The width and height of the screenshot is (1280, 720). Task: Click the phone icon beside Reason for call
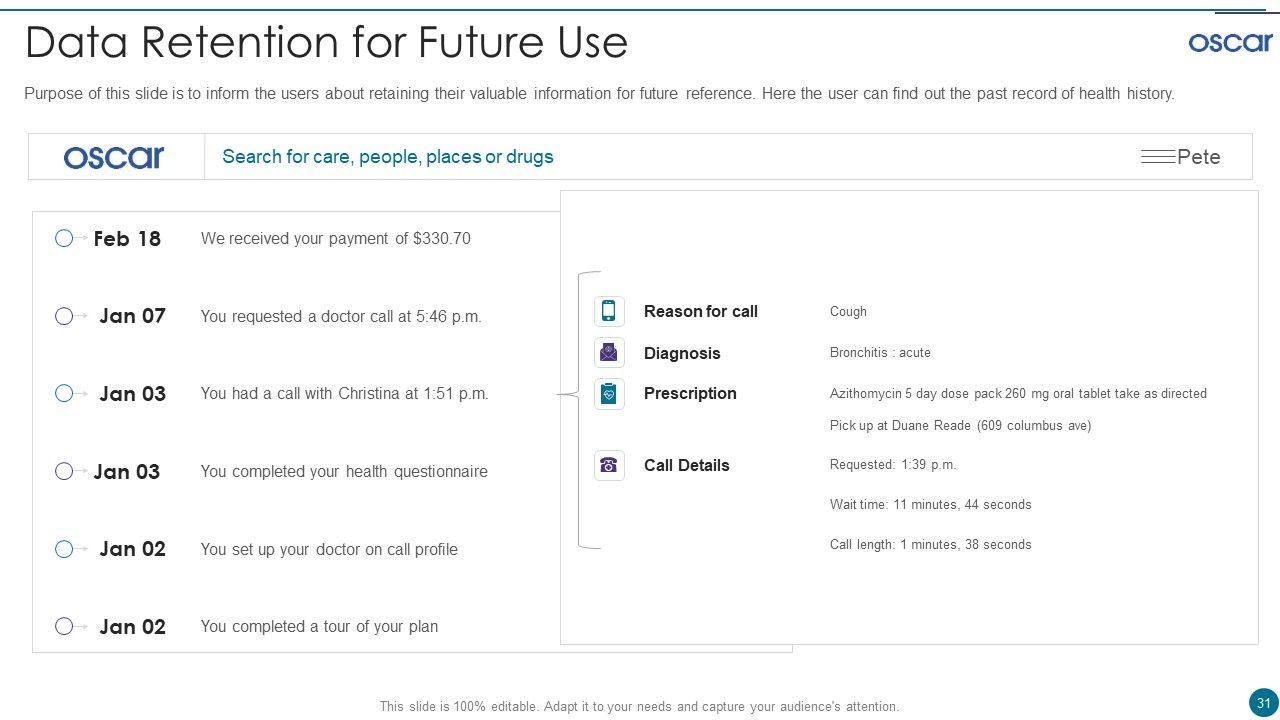tap(609, 311)
